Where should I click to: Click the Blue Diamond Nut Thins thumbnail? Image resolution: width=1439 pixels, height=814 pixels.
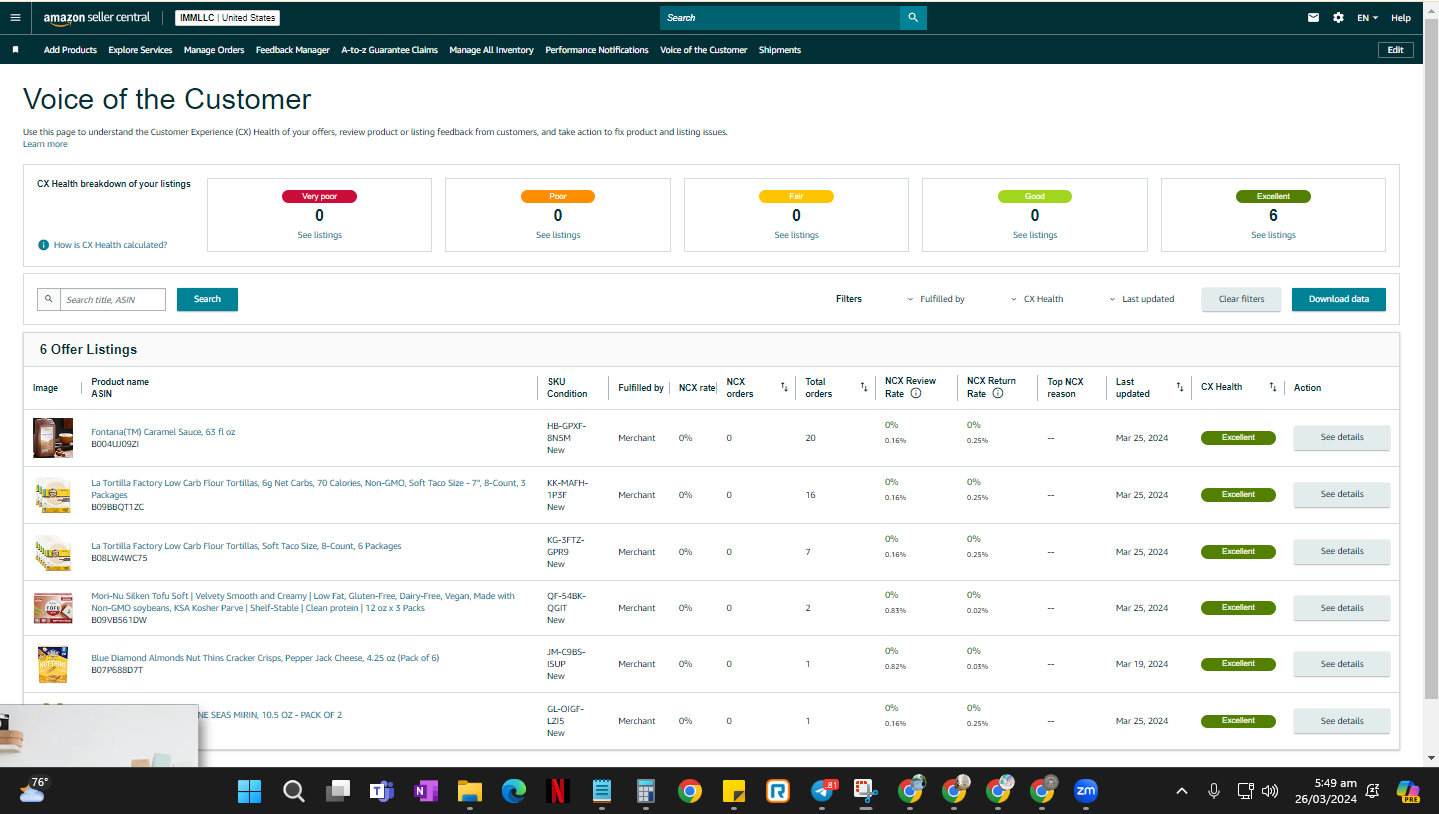pos(53,664)
